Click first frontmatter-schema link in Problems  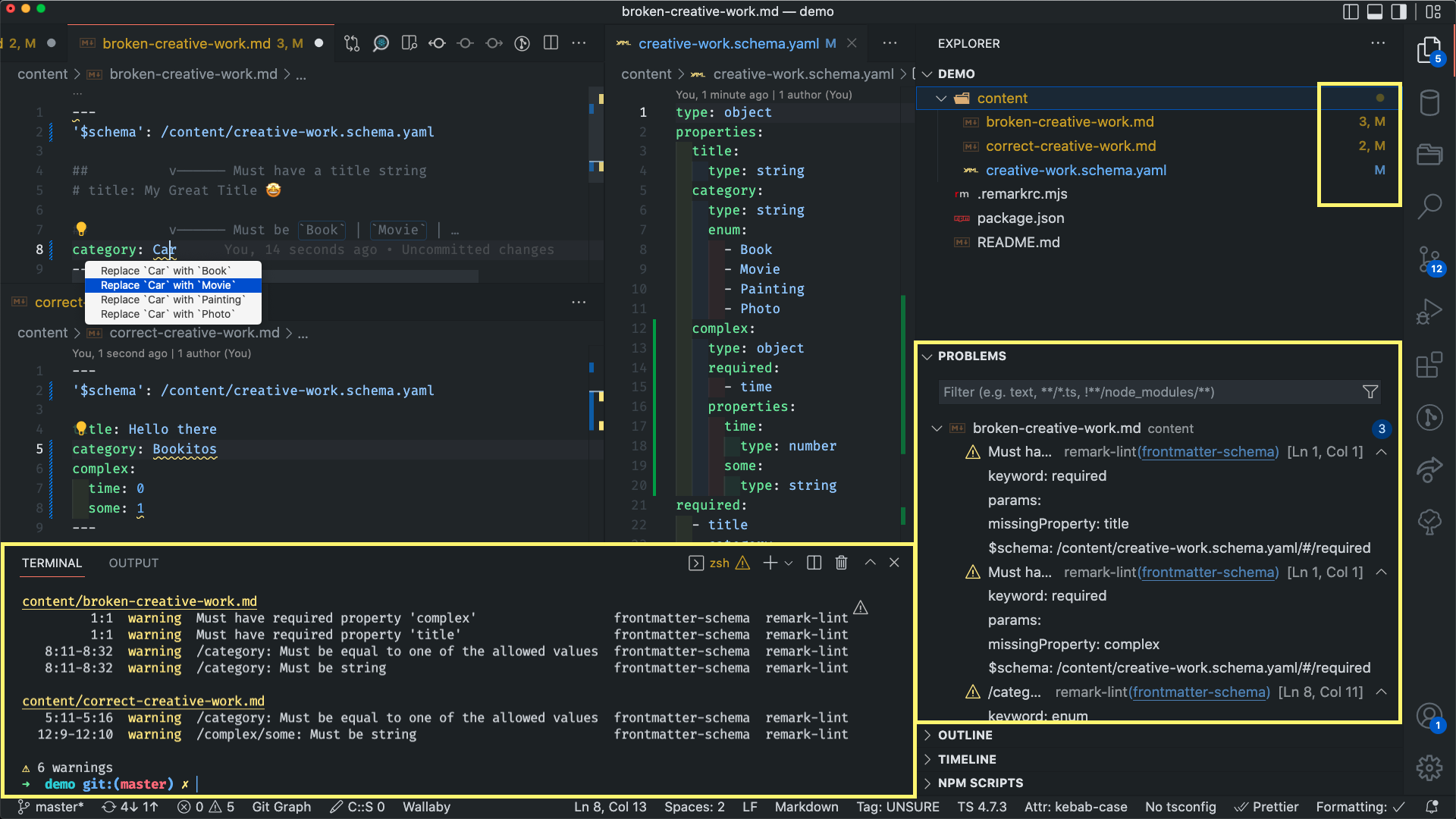coord(1208,452)
